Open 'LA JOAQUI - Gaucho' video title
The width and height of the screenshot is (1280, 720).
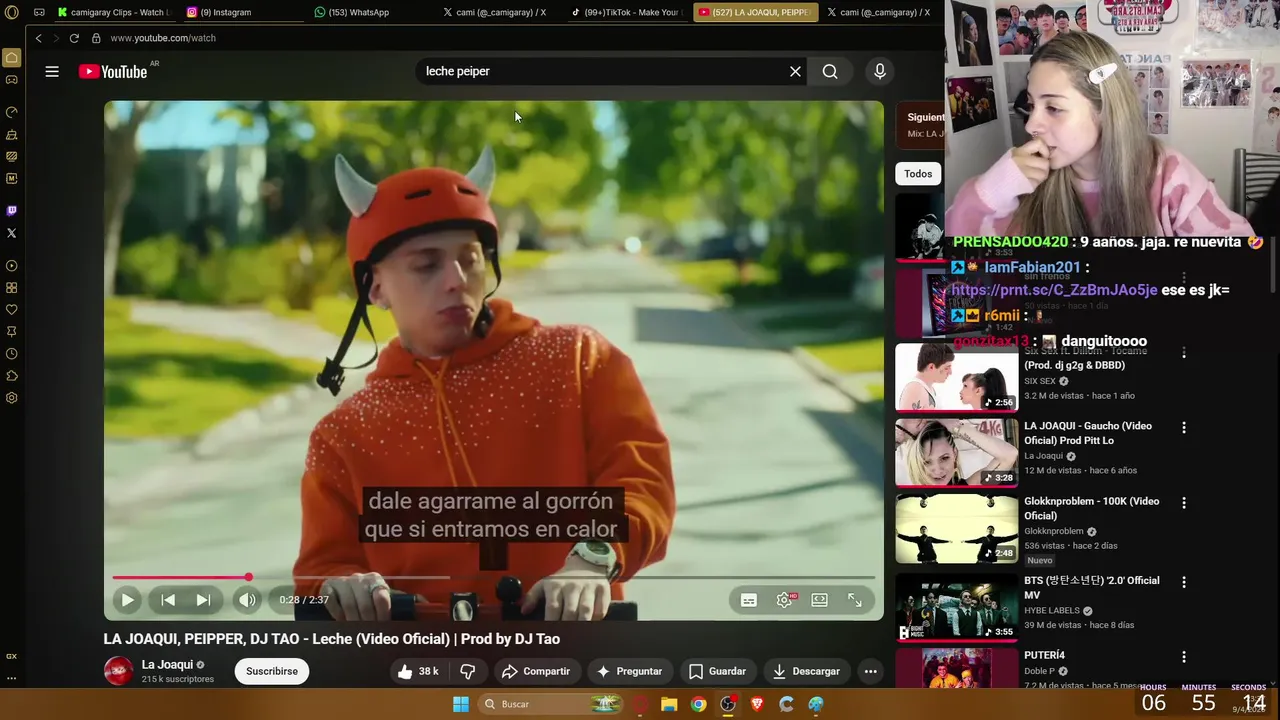pos(1088,433)
